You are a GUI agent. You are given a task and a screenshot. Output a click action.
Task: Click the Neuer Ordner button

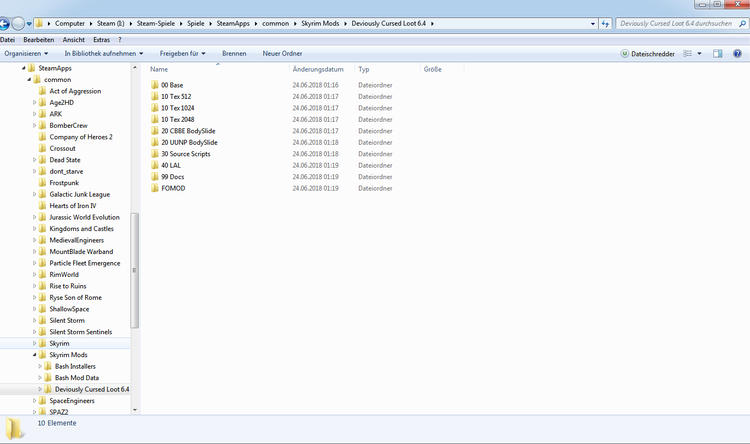click(282, 54)
